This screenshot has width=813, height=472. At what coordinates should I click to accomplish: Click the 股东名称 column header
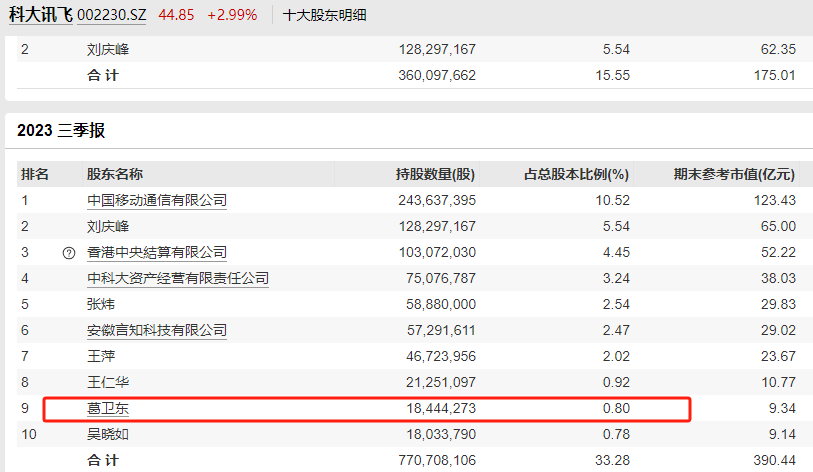pyautogui.click(x=115, y=174)
